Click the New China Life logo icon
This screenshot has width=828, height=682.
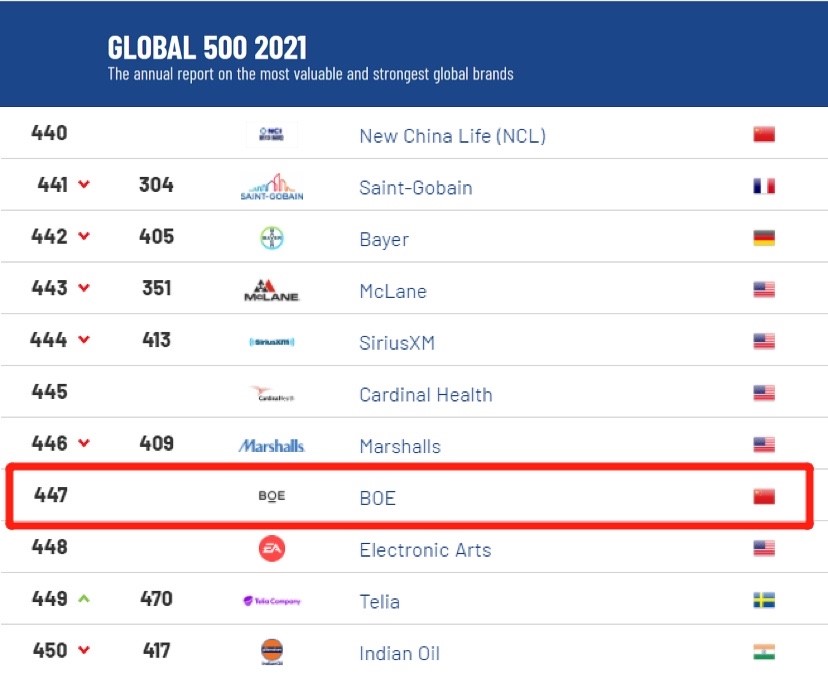tap(271, 135)
